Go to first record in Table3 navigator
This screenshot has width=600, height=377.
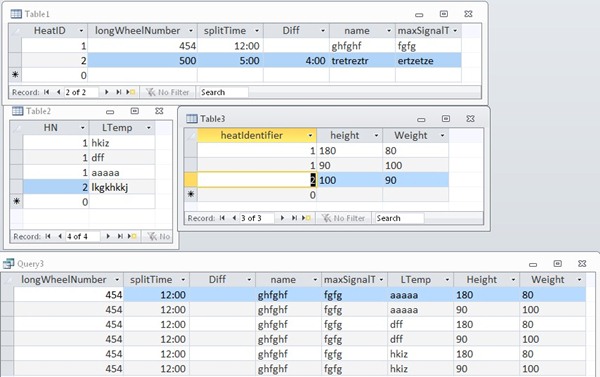222,218
